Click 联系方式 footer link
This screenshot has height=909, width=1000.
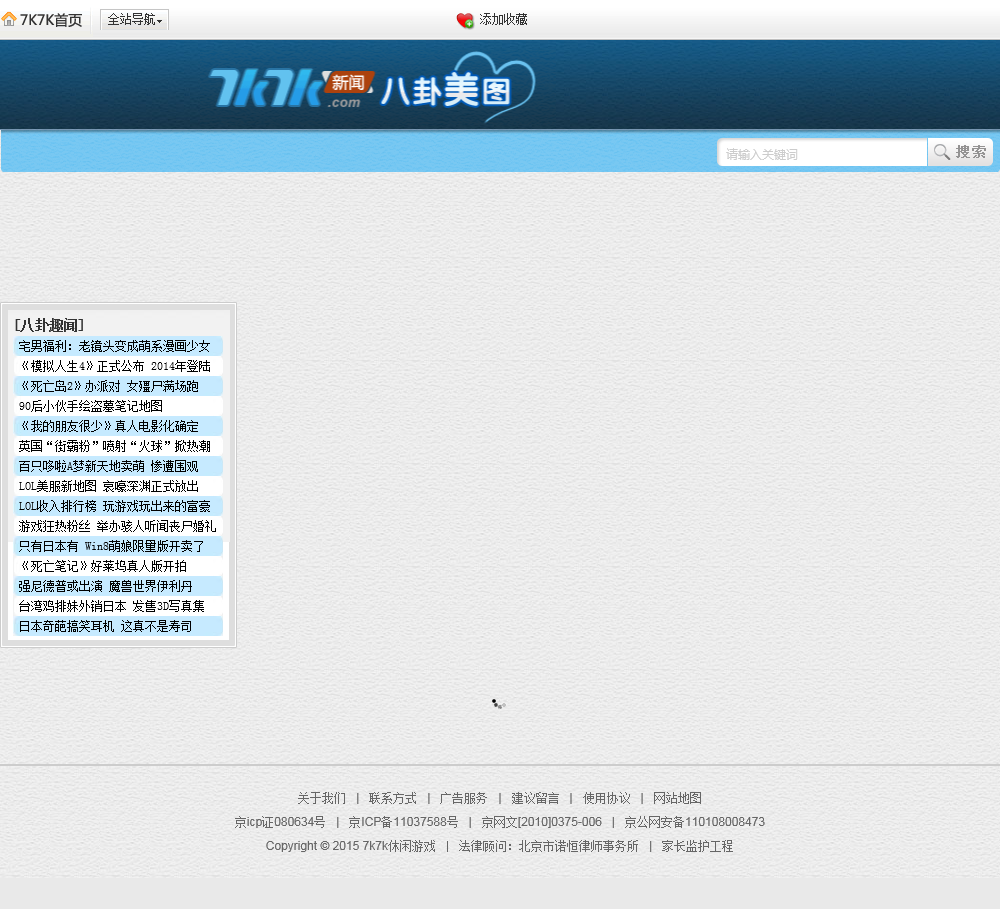tap(393, 798)
